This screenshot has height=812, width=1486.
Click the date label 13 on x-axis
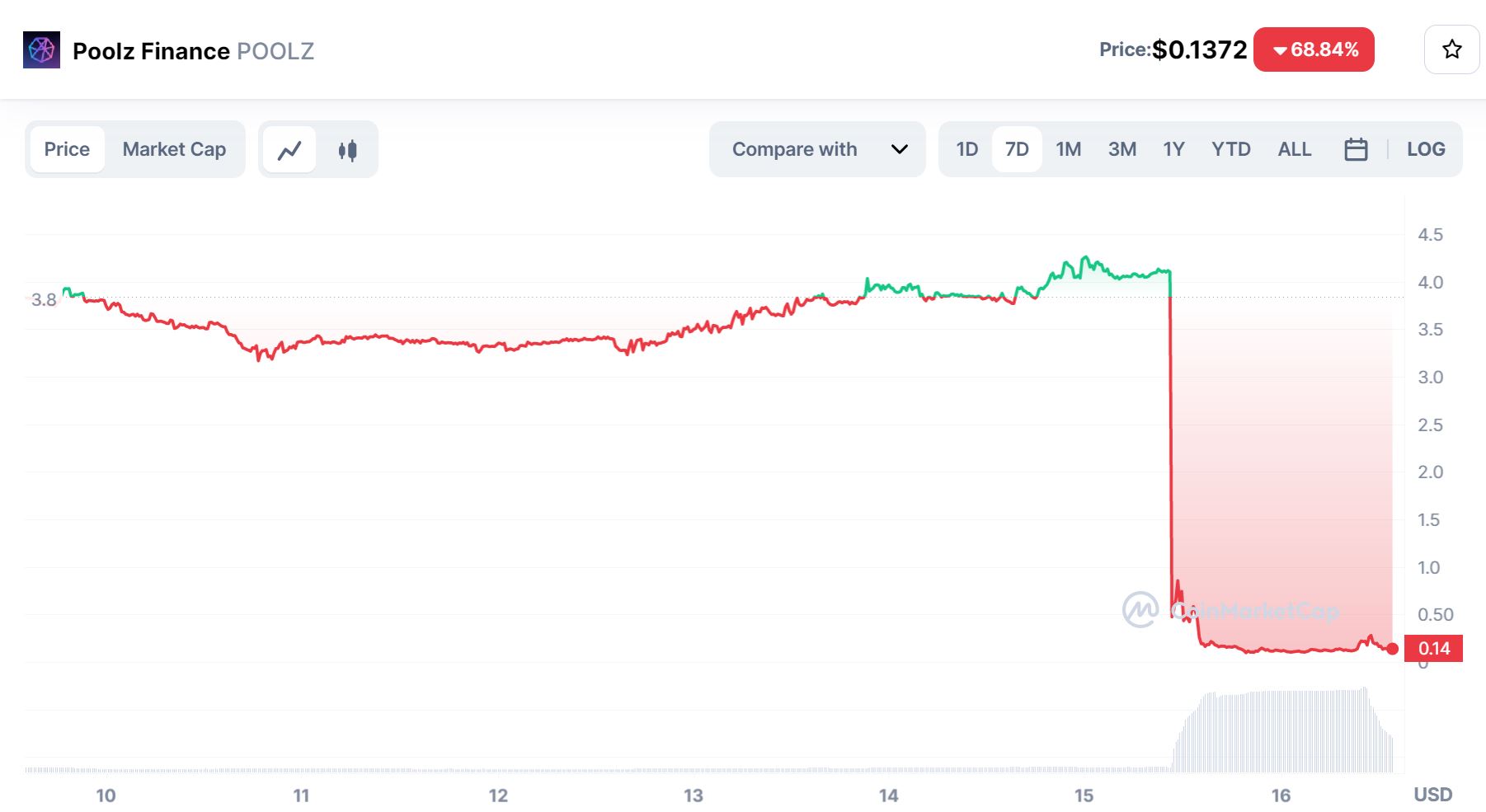coord(694,796)
